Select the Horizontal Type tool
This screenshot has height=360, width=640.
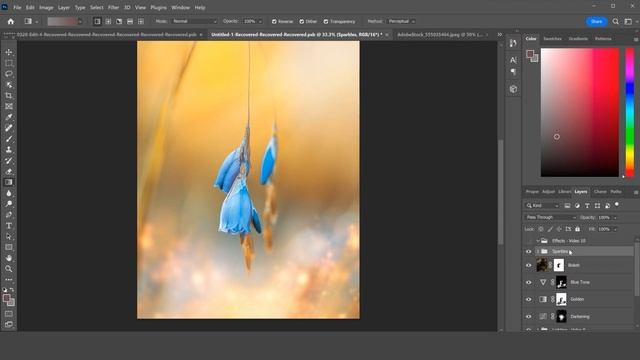pyautogui.click(x=9, y=225)
